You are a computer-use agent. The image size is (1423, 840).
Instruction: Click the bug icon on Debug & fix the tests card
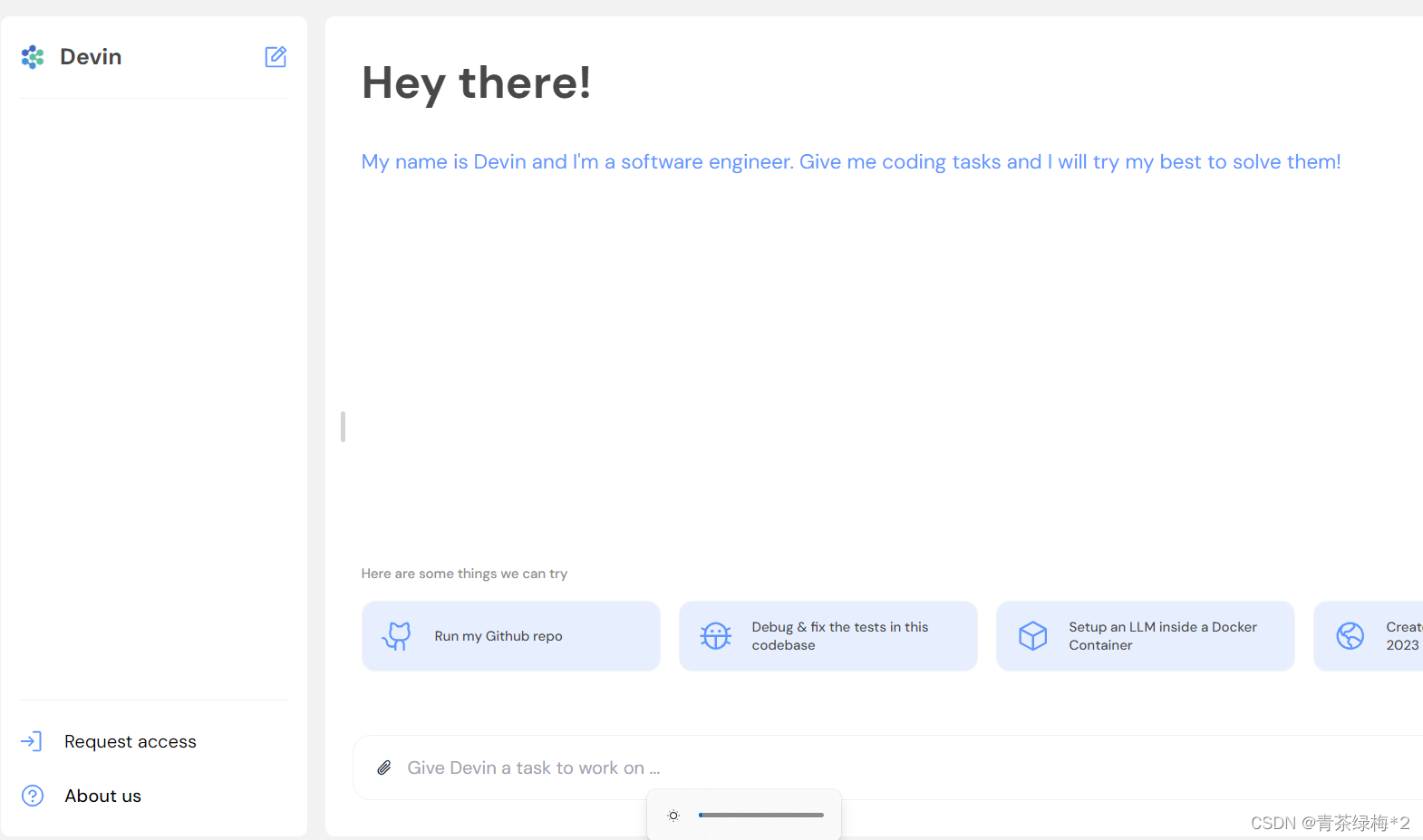coord(715,636)
